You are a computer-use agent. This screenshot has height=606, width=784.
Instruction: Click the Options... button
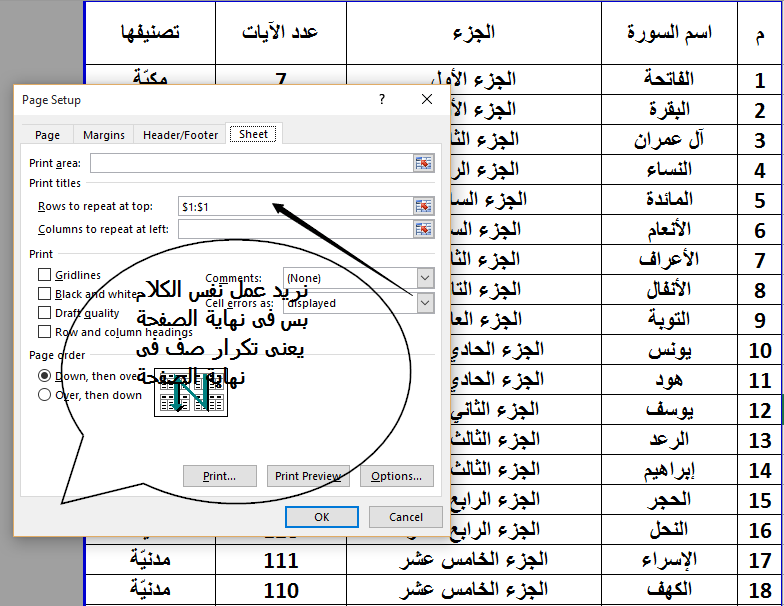tap(396, 476)
